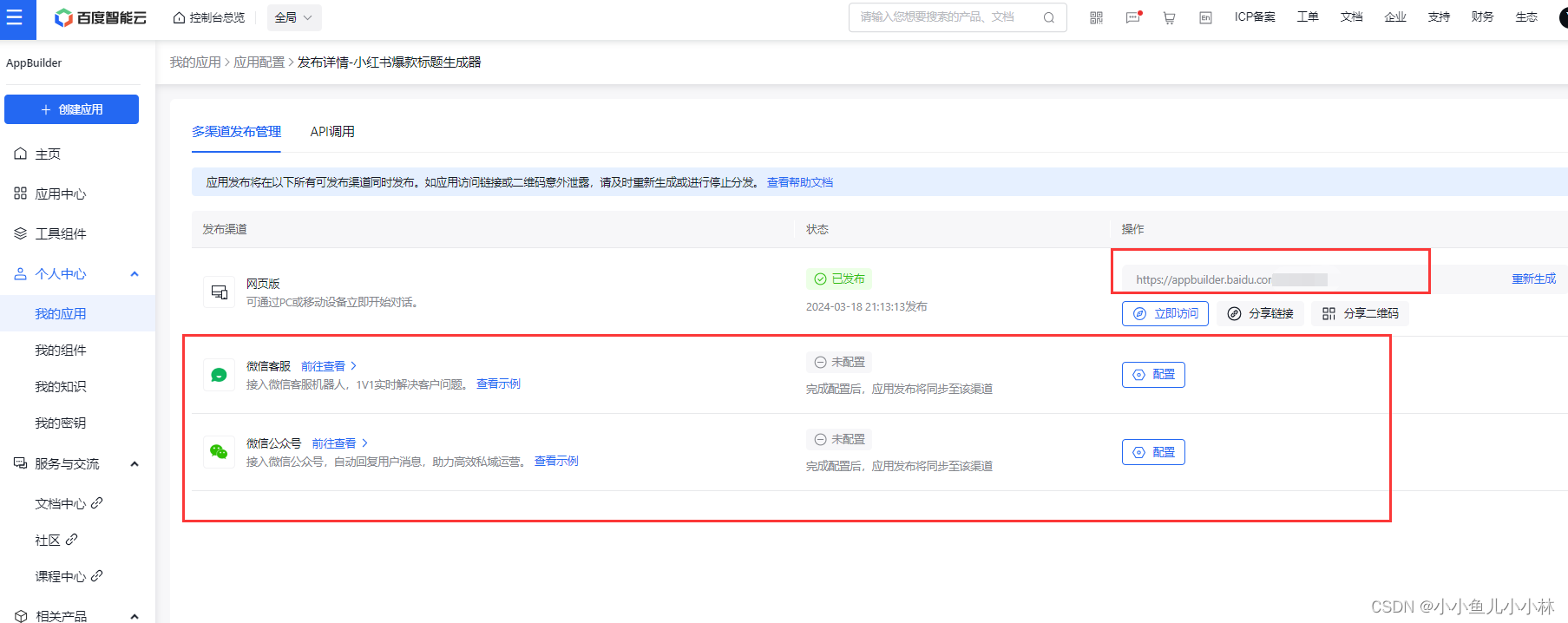This screenshot has height=623, width=1568.
Task: Open the 企业 menu
Action: click(x=1395, y=16)
